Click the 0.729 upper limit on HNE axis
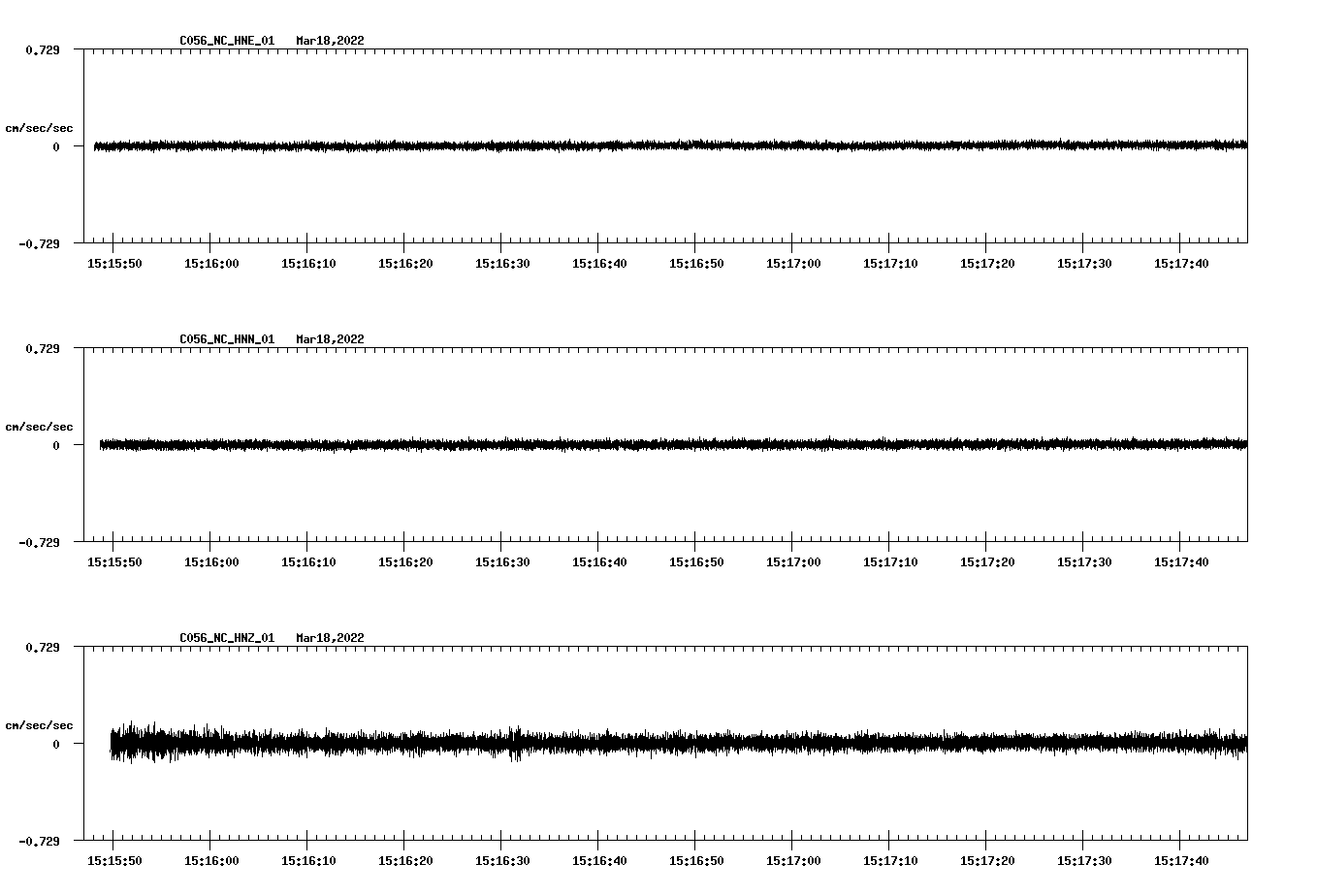 click(42, 49)
